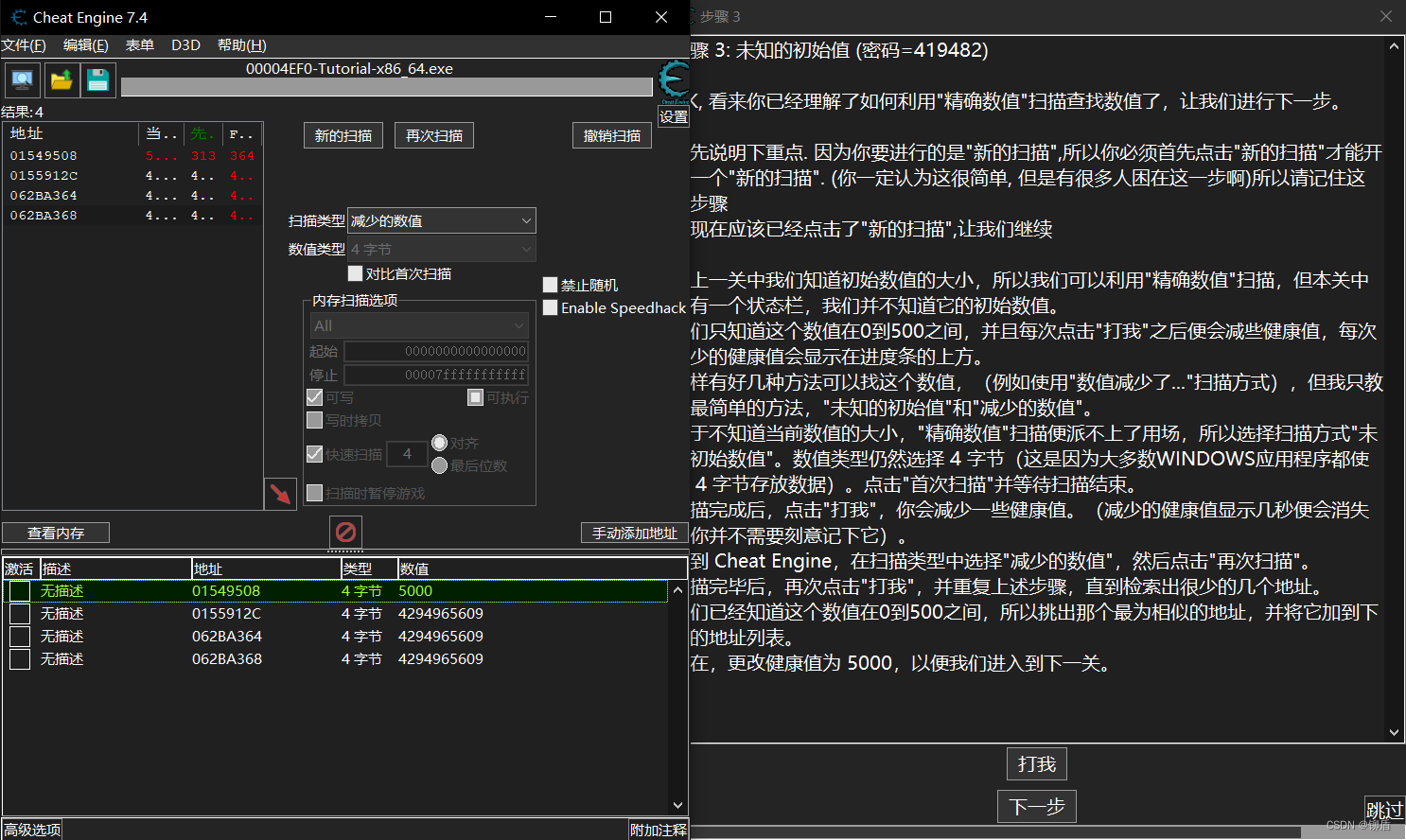This screenshot has height=840, width=1406.
Task: Click 打我 button in tutorial window
Action: pyautogui.click(x=1037, y=763)
